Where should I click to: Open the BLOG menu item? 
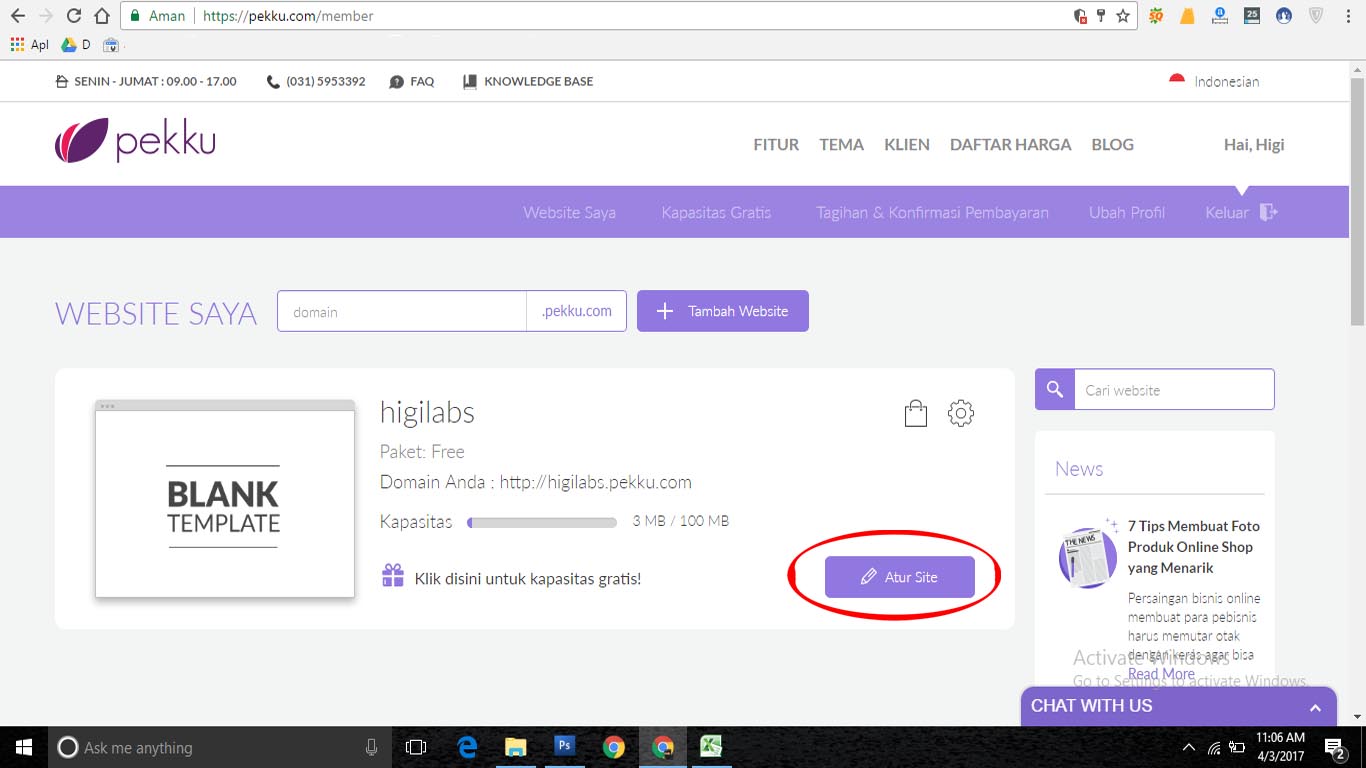(1112, 144)
